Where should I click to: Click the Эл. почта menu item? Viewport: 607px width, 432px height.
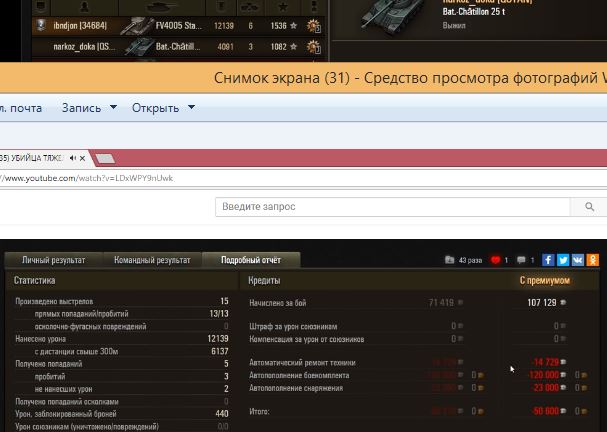[21, 108]
